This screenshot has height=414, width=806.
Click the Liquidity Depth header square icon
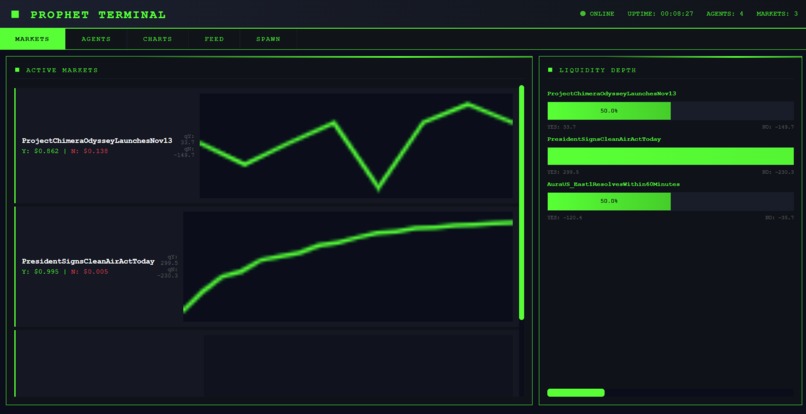(550, 70)
